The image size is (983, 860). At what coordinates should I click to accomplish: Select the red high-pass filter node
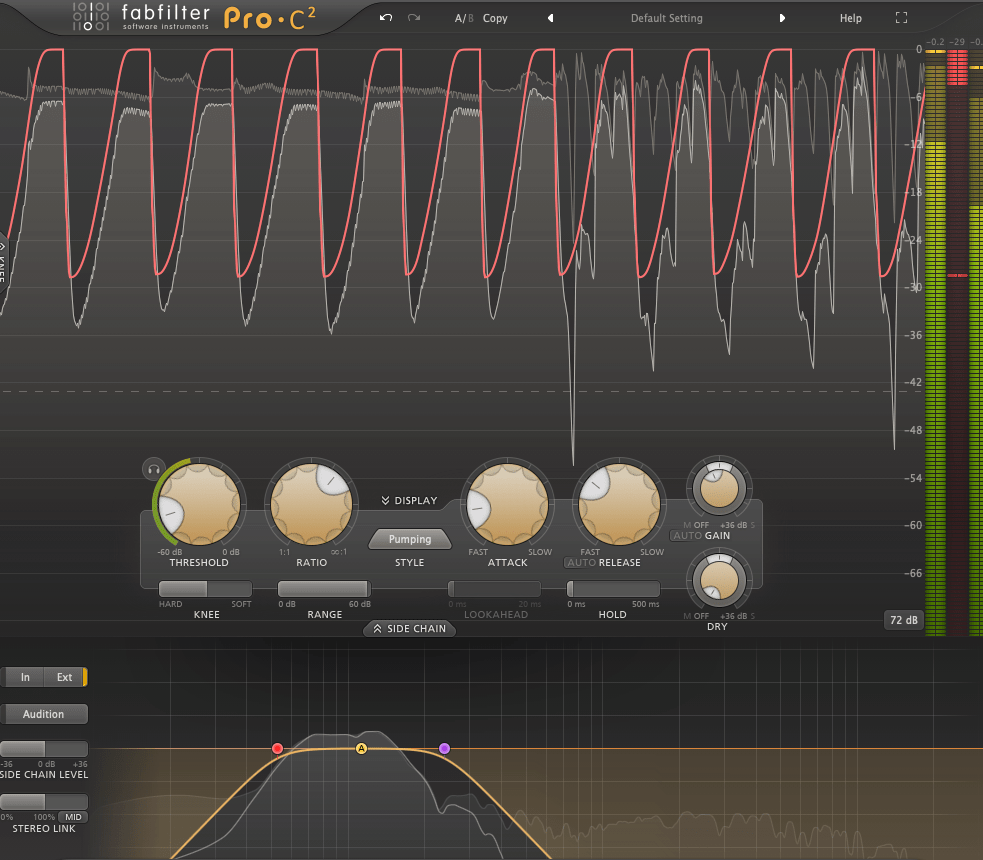pos(277,748)
